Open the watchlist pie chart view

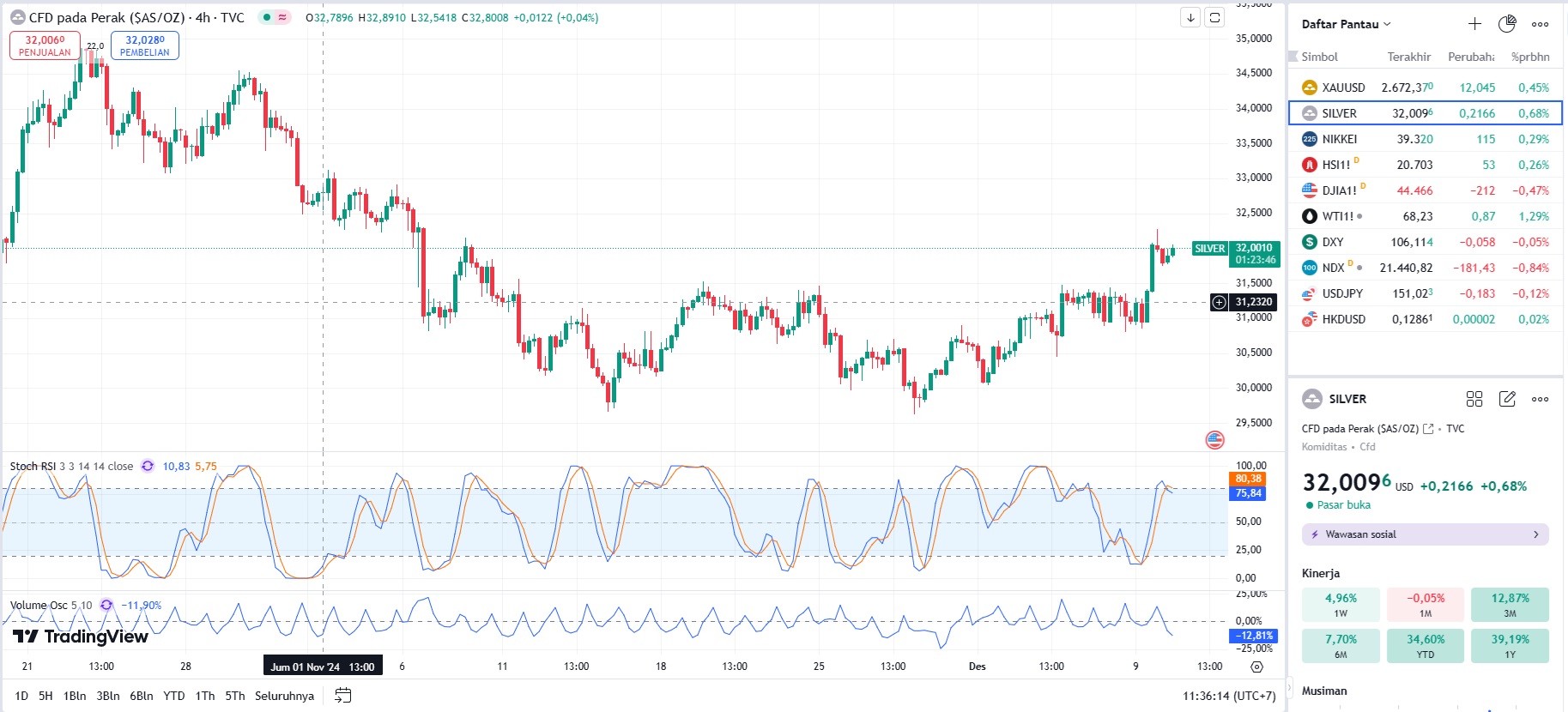(1507, 24)
